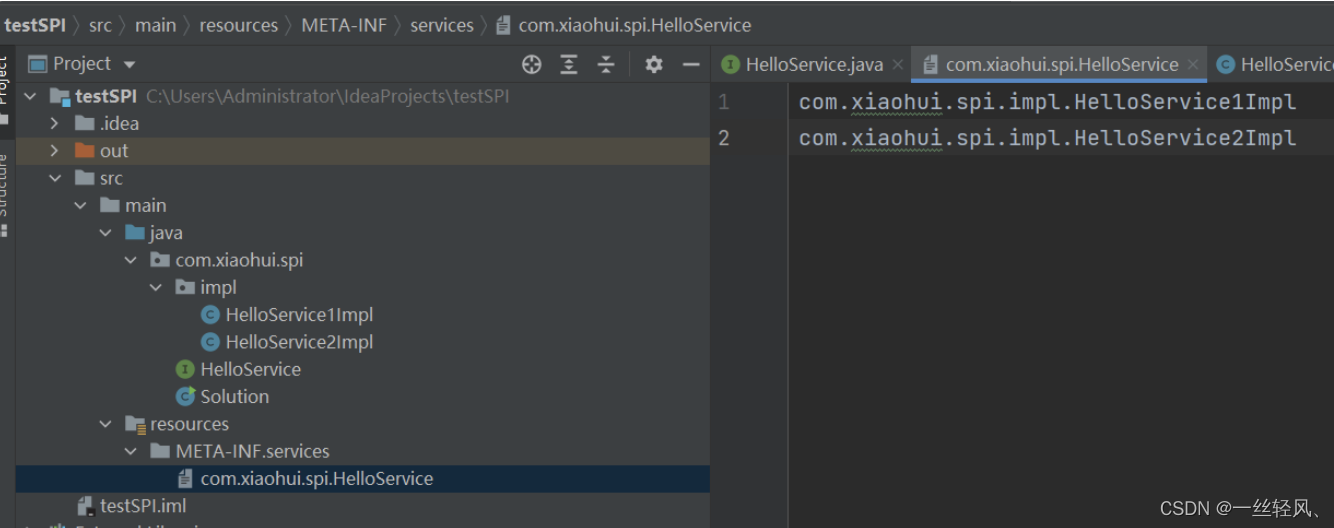Image resolution: width=1334 pixels, height=528 pixels.
Task: Click the expand all icon in Project panel
Action: coord(569,64)
